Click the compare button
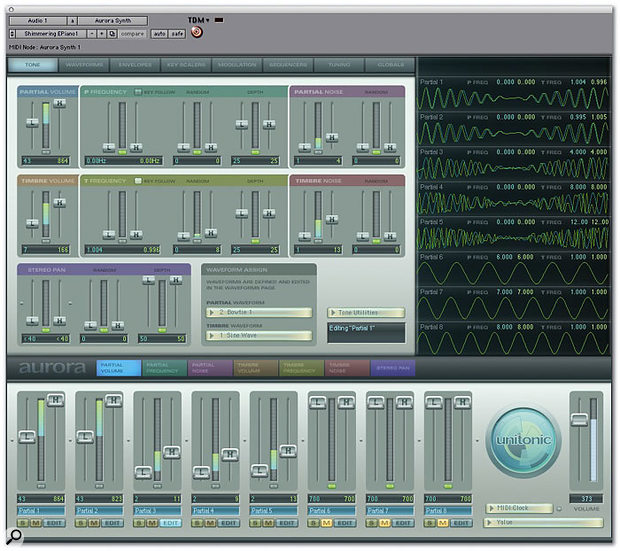Viewport: 620px width, 551px height. pos(132,34)
